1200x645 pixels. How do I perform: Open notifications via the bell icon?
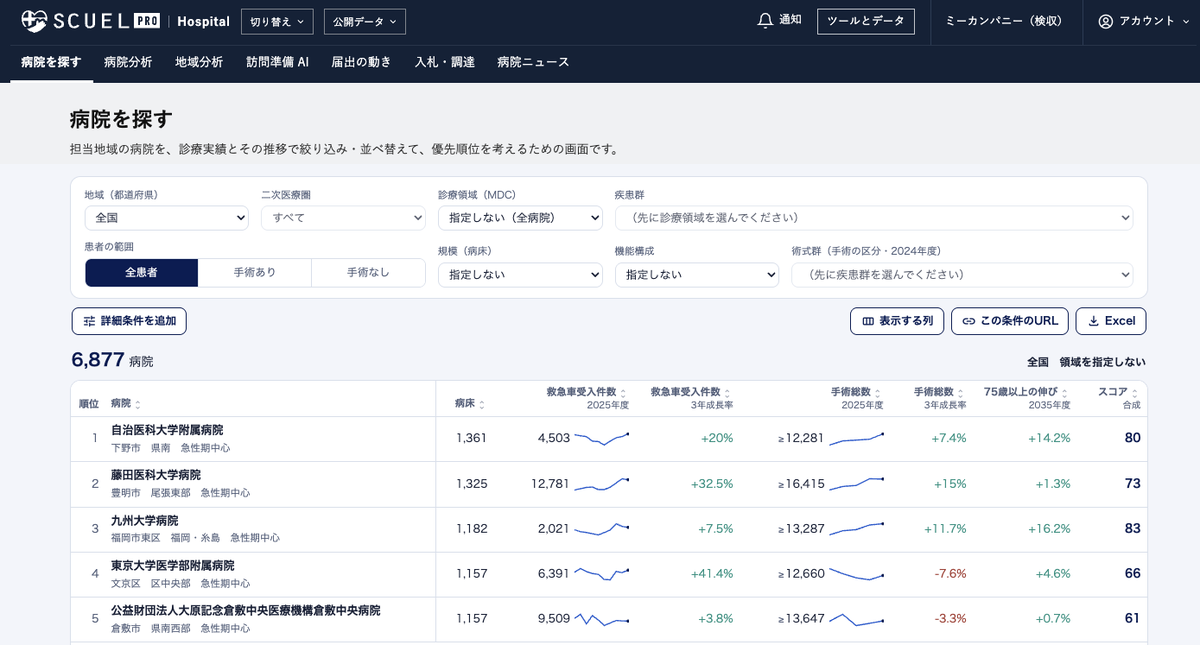point(765,20)
